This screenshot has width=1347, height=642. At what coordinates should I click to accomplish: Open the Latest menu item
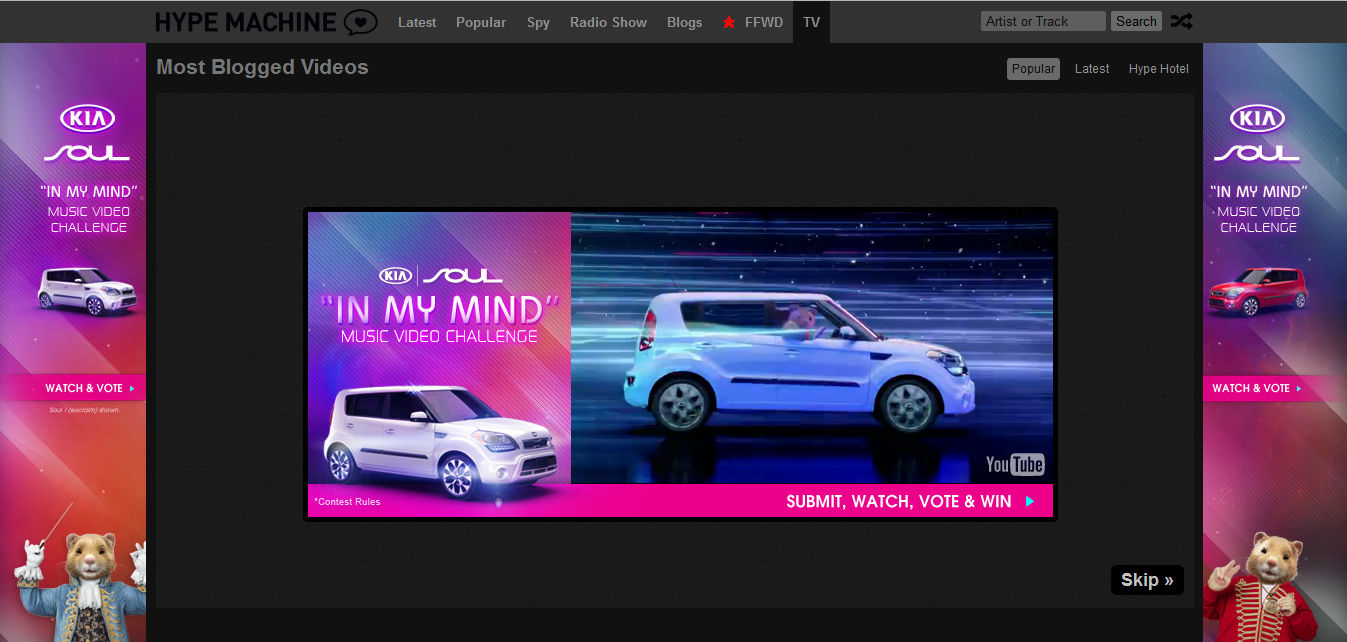(x=417, y=22)
